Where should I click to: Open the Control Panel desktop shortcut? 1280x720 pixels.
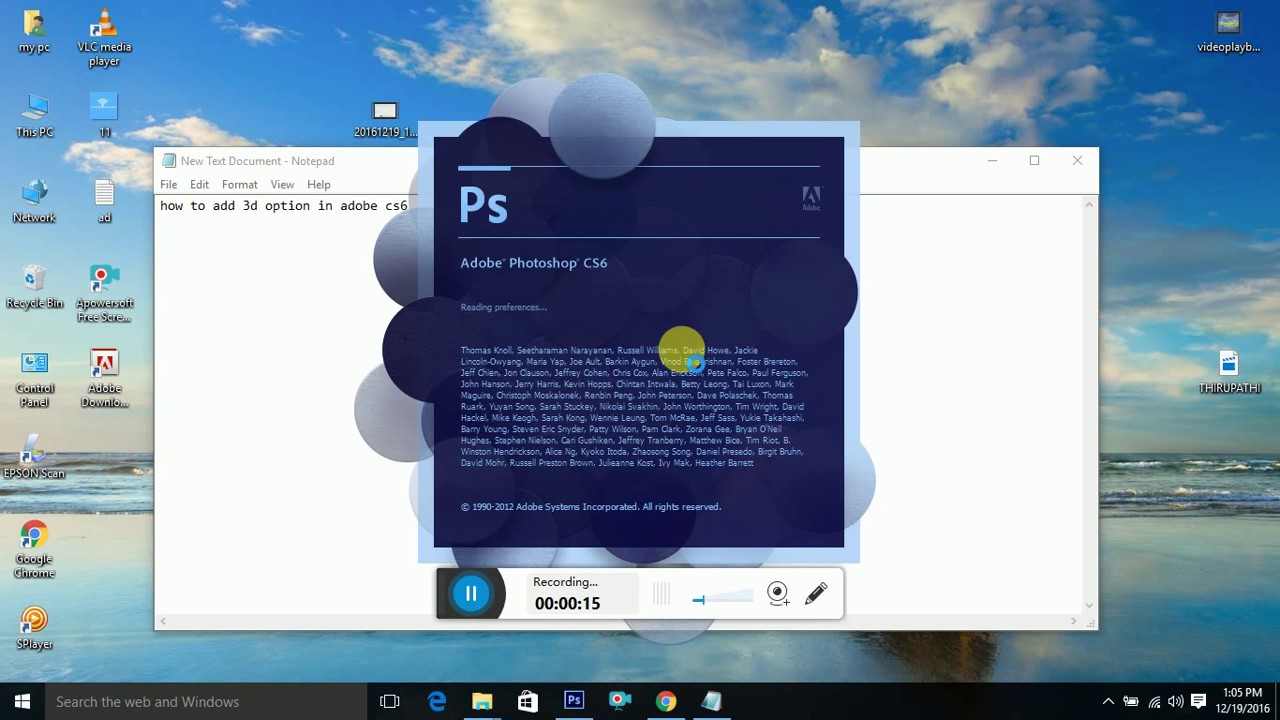[x=34, y=379]
